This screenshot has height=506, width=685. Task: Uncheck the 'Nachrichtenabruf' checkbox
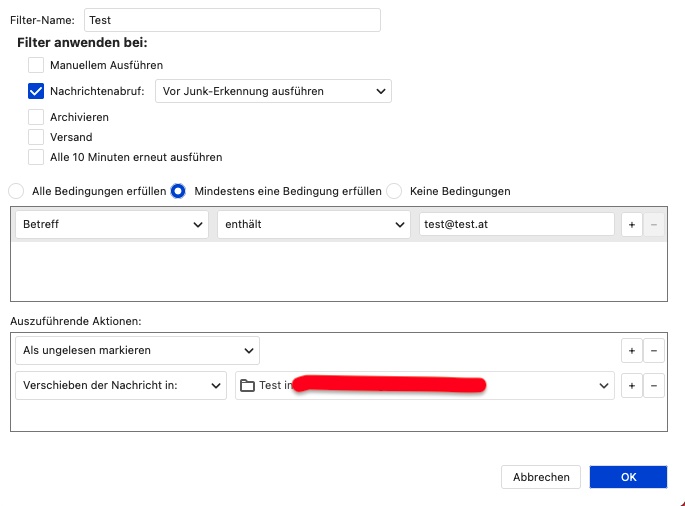point(36,91)
